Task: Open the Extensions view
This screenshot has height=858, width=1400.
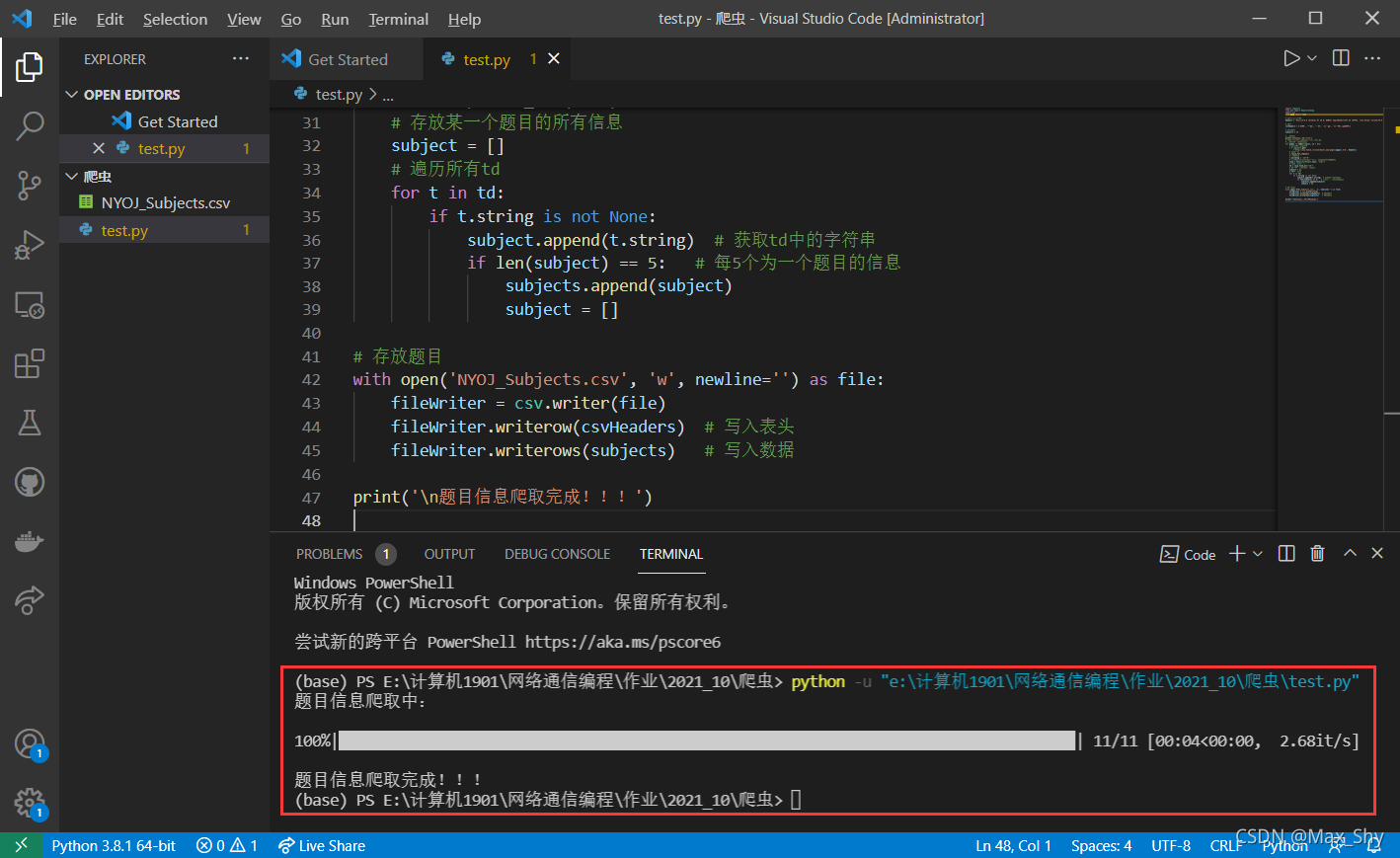Action: pyautogui.click(x=30, y=363)
